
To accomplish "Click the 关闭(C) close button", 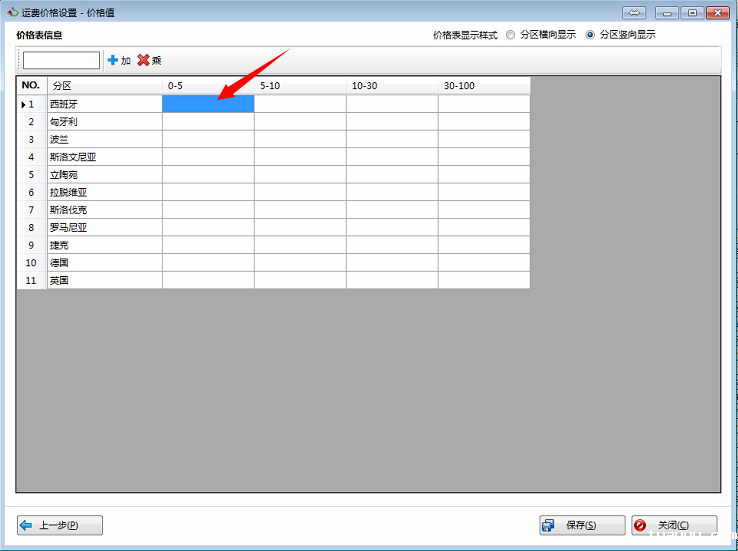I will pos(674,525).
